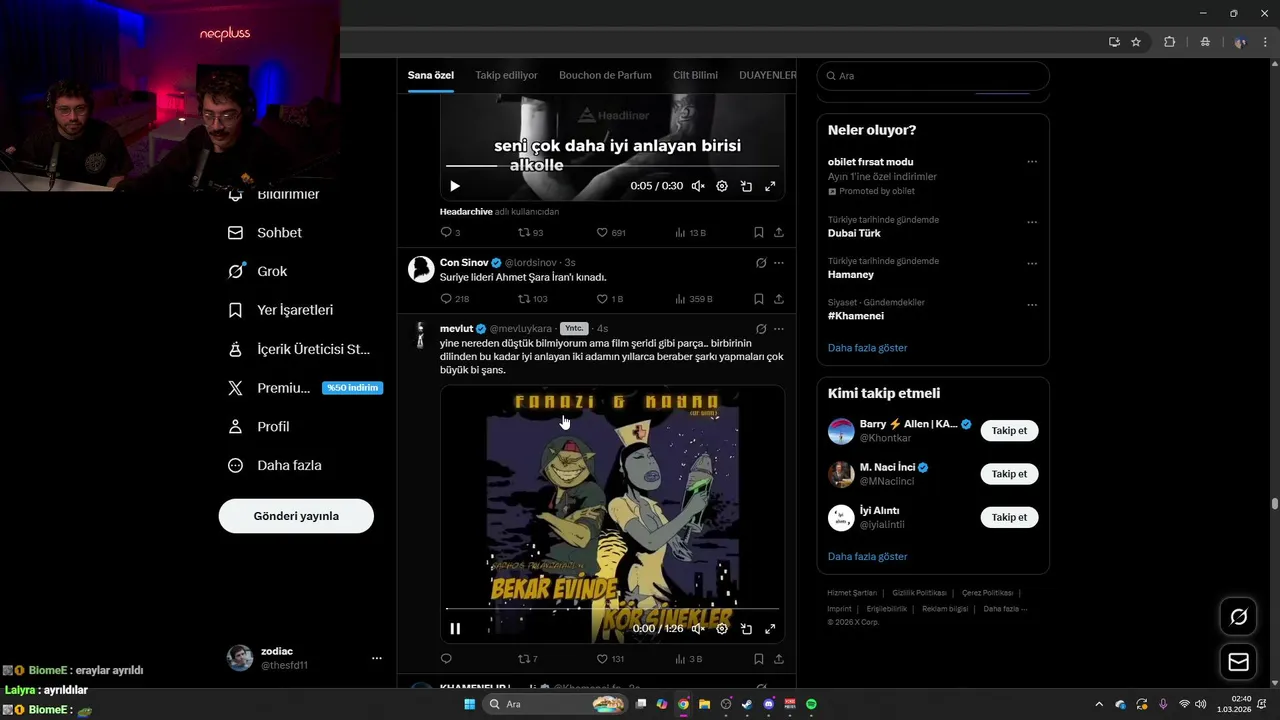1280x720 pixels.
Task: Open settings of Fakazi & Kahan video
Action: 722,629
